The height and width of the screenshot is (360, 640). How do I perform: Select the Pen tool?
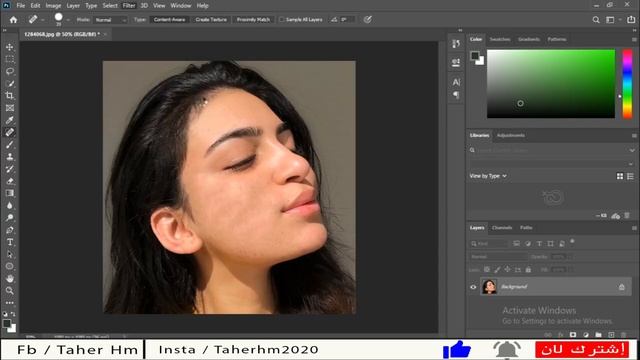tap(10, 230)
